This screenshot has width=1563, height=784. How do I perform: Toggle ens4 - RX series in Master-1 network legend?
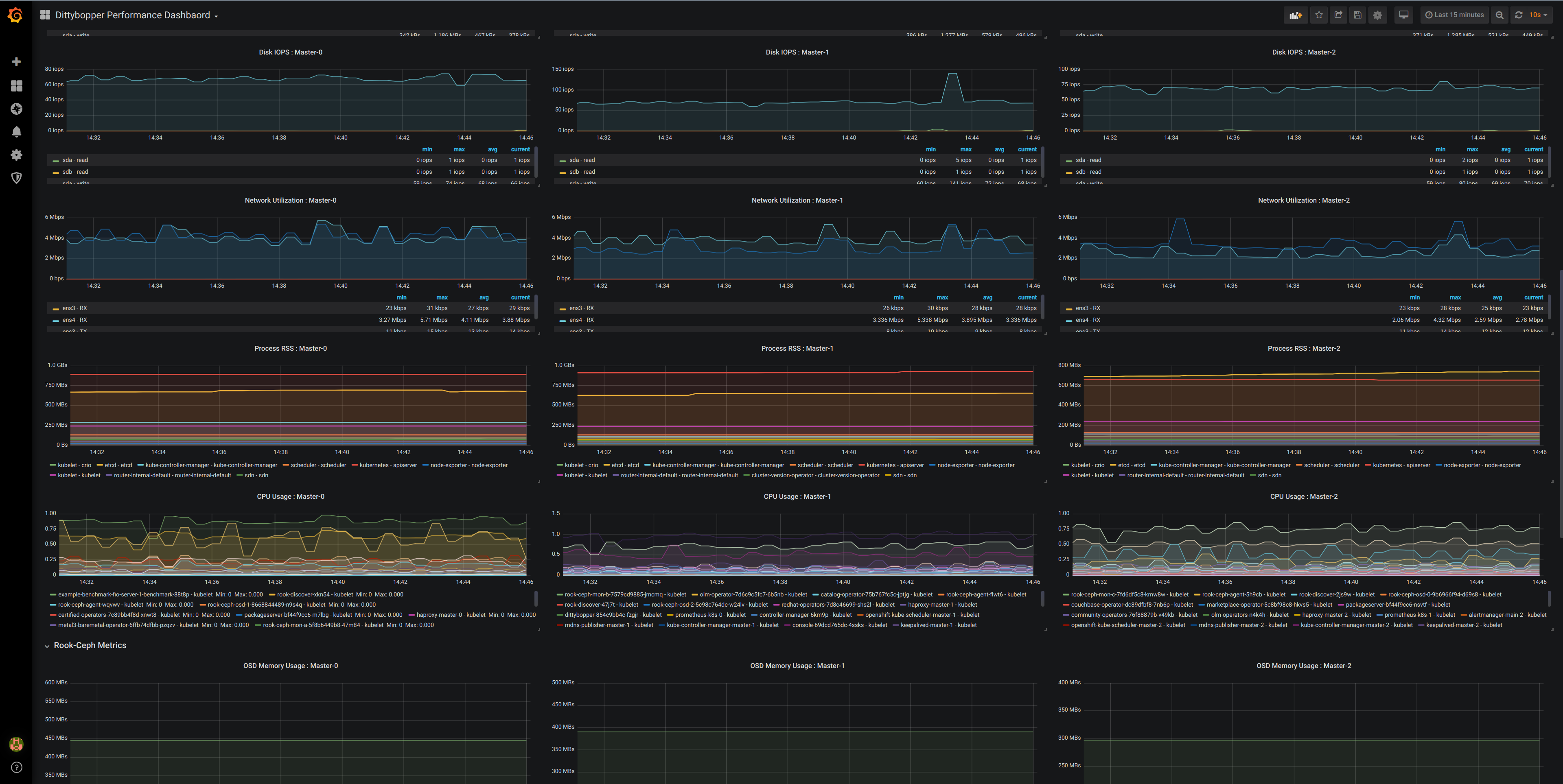(581, 320)
